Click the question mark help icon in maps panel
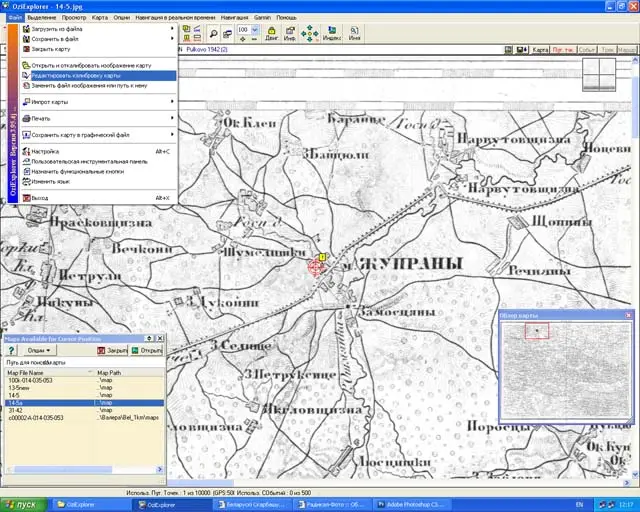The width and height of the screenshot is (640, 512). click(x=11, y=350)
